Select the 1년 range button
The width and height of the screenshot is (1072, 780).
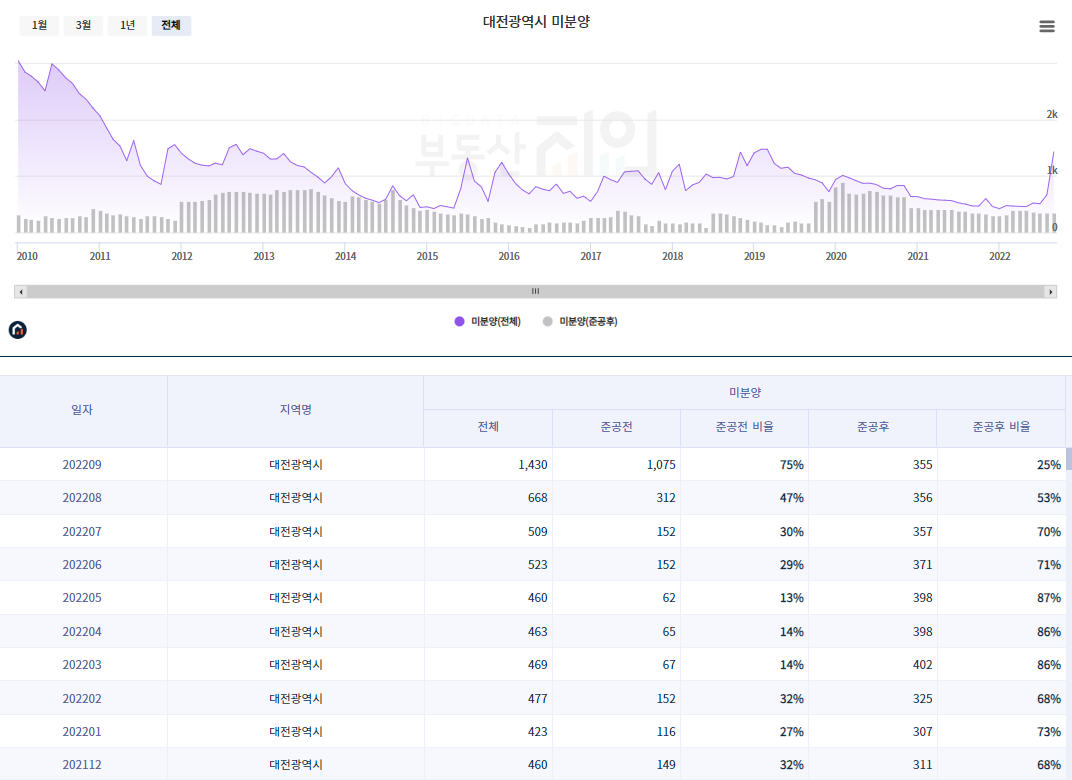[x=127, y=25]
